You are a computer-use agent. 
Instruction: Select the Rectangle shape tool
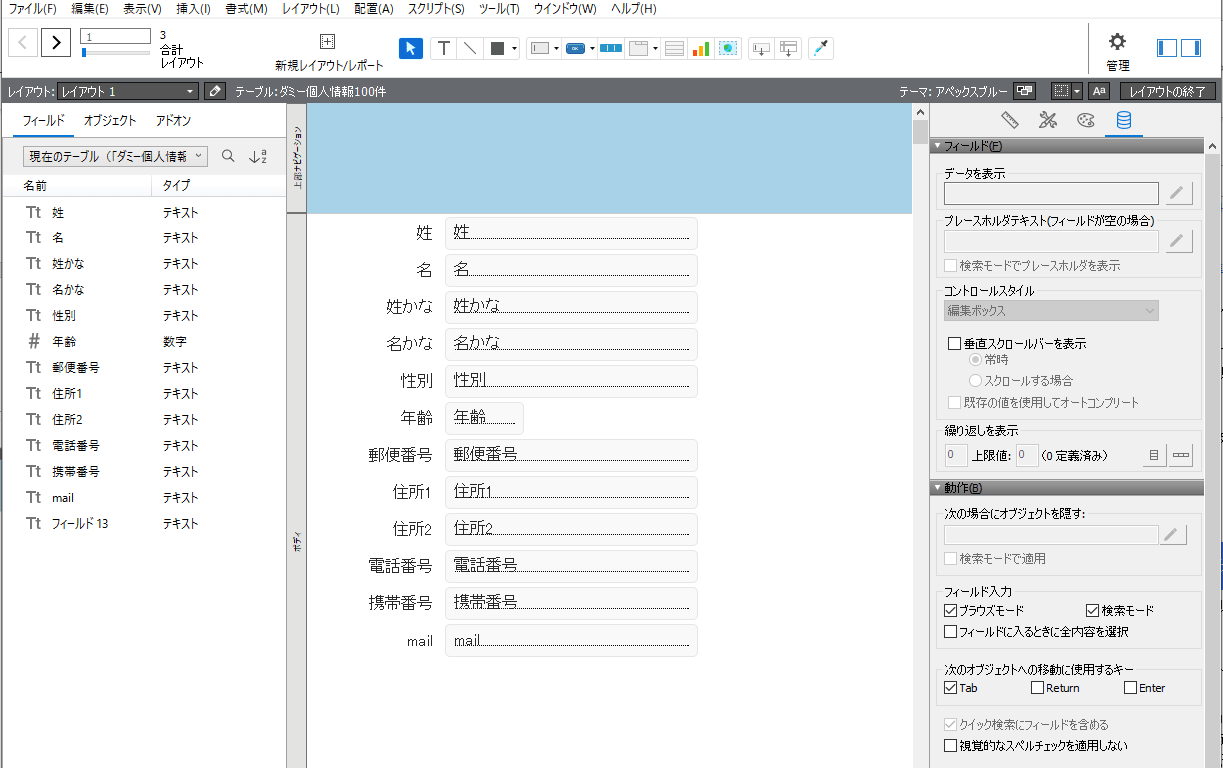[x=497, y=48]
